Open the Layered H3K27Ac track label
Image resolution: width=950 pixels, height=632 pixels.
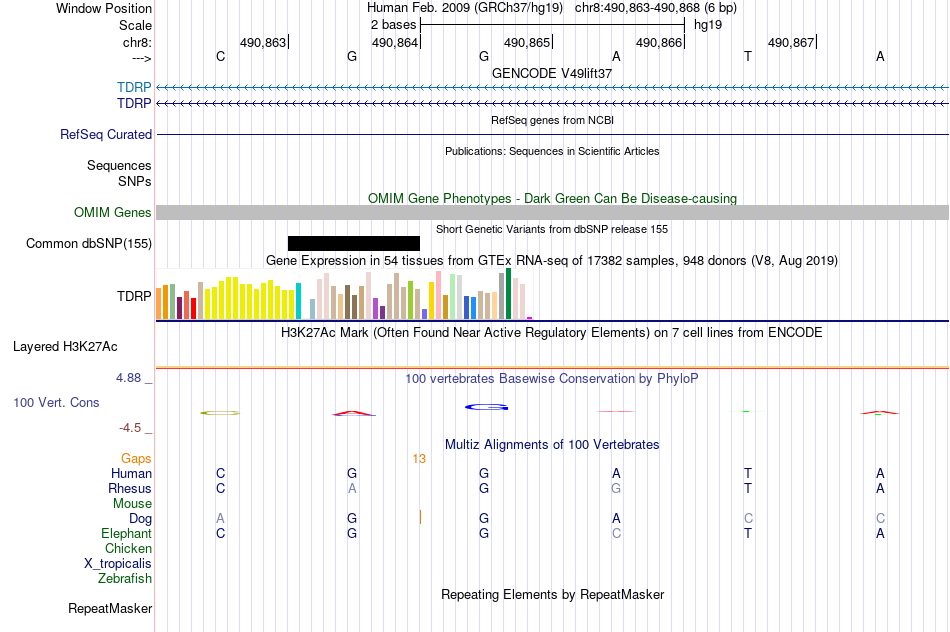coord(65,347)
